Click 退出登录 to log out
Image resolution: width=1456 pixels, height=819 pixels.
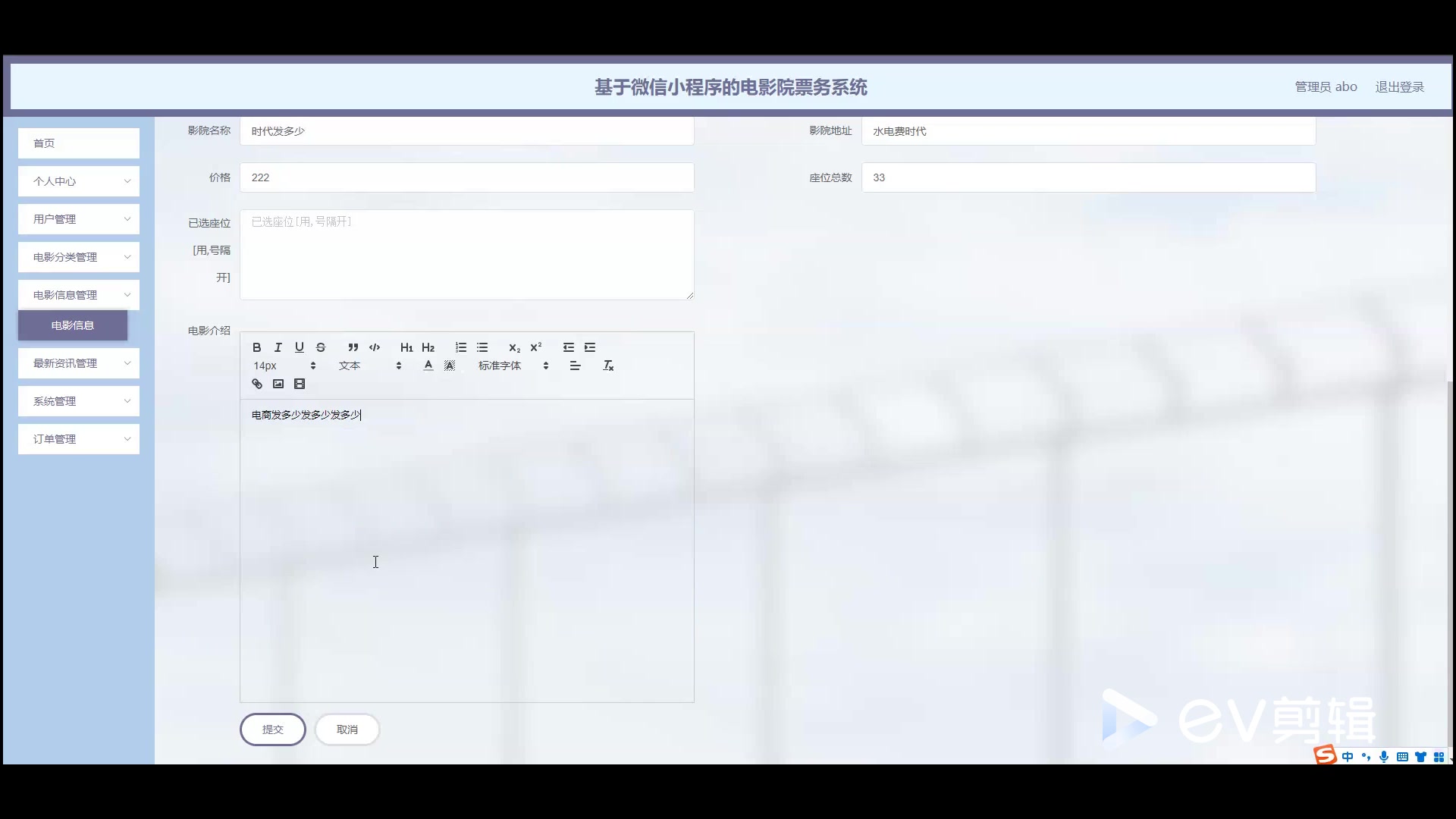pos(1399,87)
